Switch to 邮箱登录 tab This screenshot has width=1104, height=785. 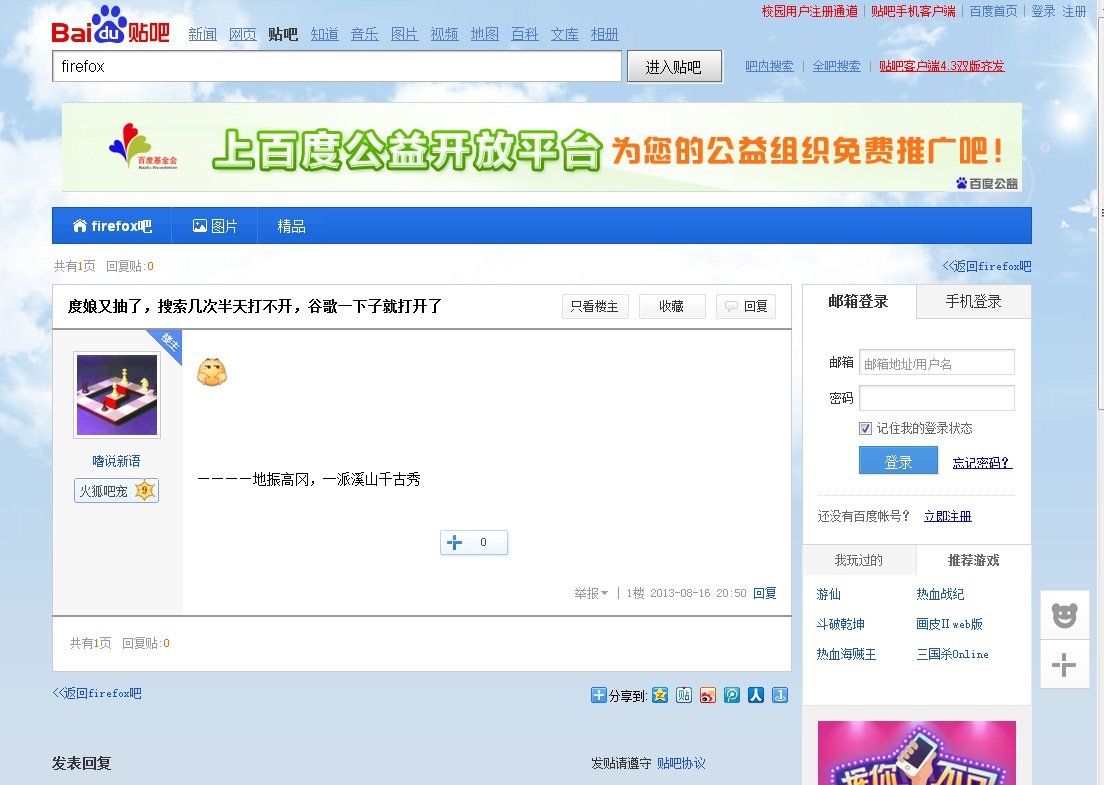point(859,301)
